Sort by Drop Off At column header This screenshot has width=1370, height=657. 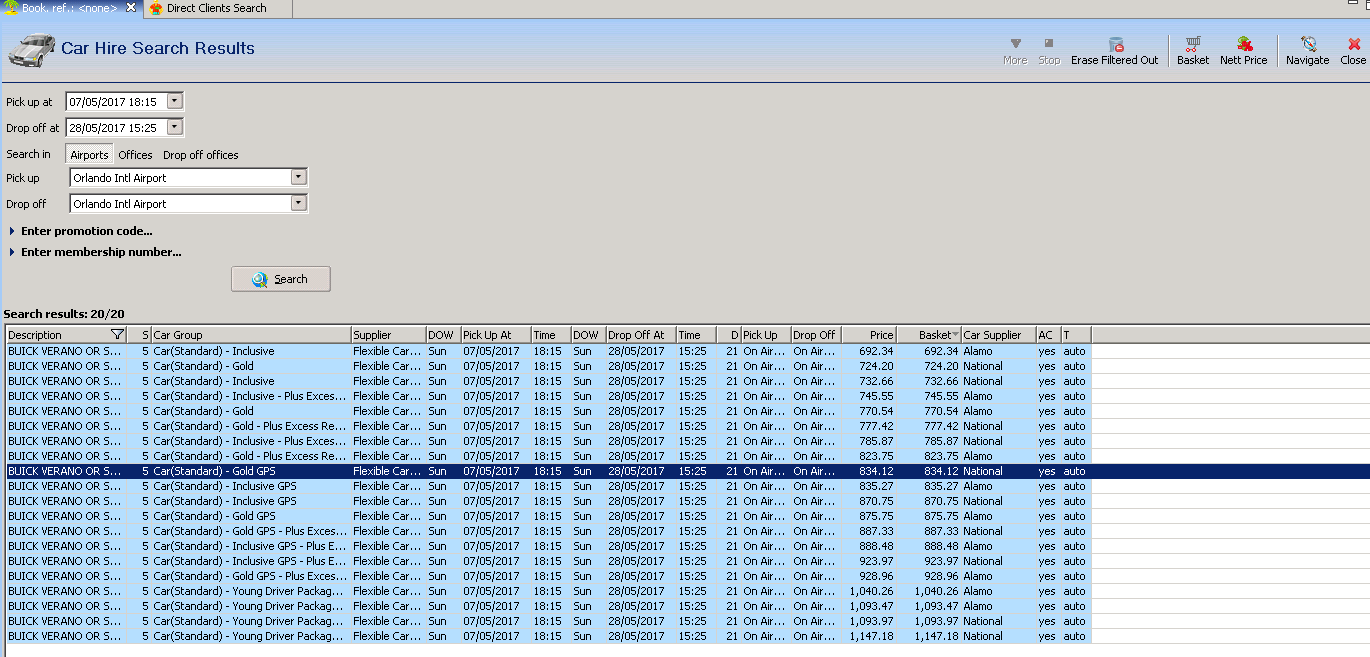pyautogui.click(x=640, y=335)
